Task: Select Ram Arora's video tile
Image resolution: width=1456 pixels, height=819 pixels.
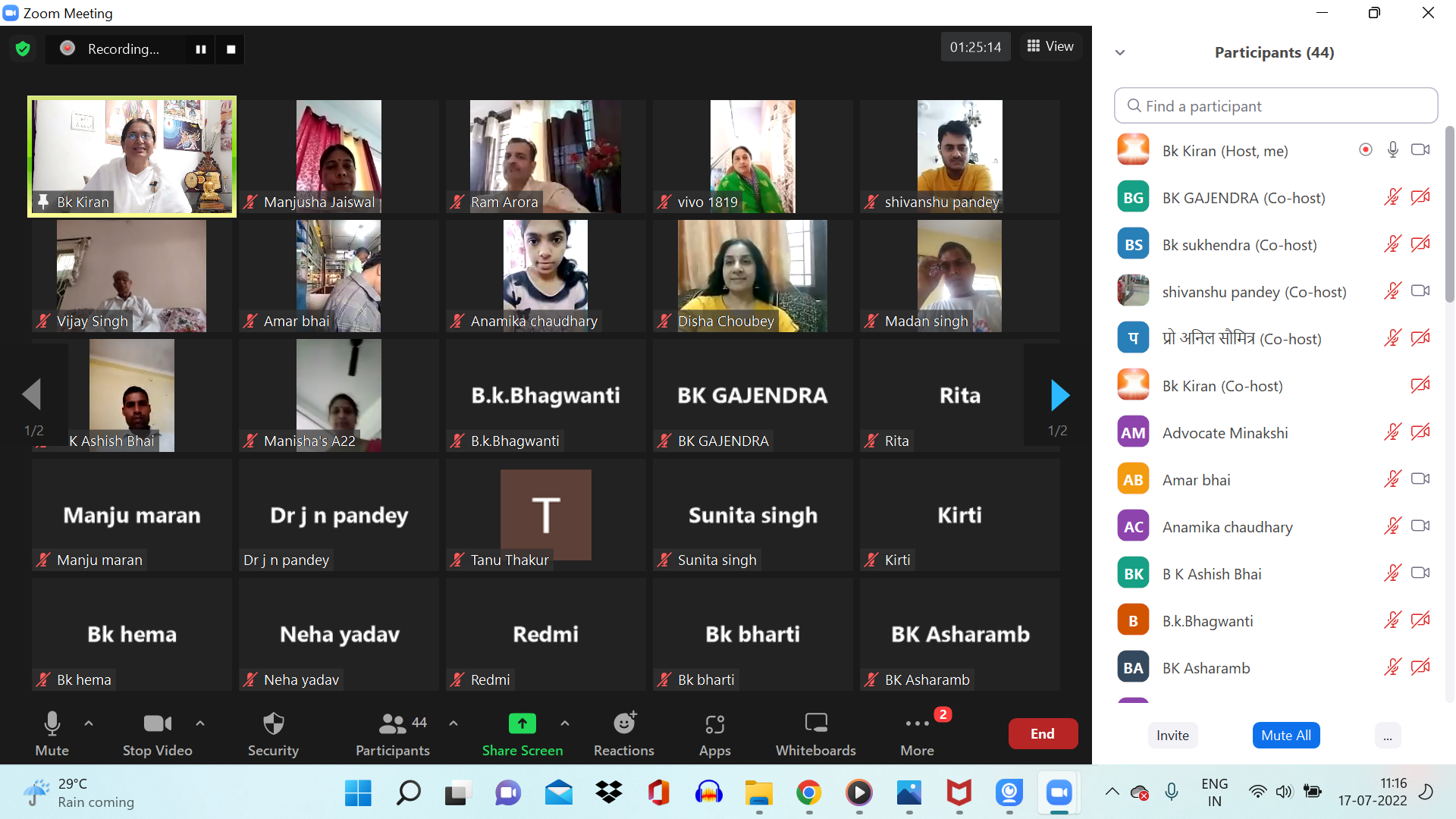Action: tap(546, 156)
